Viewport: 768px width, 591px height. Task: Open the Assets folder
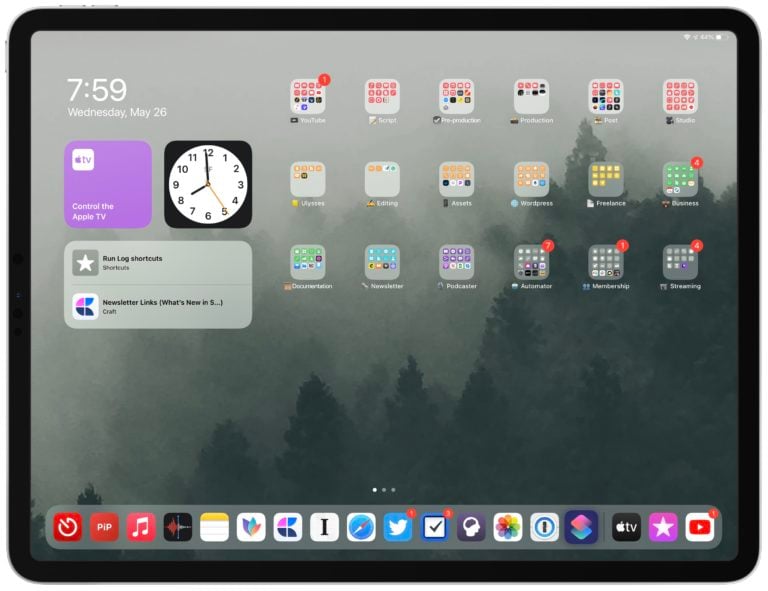click(x=456, y=179)
